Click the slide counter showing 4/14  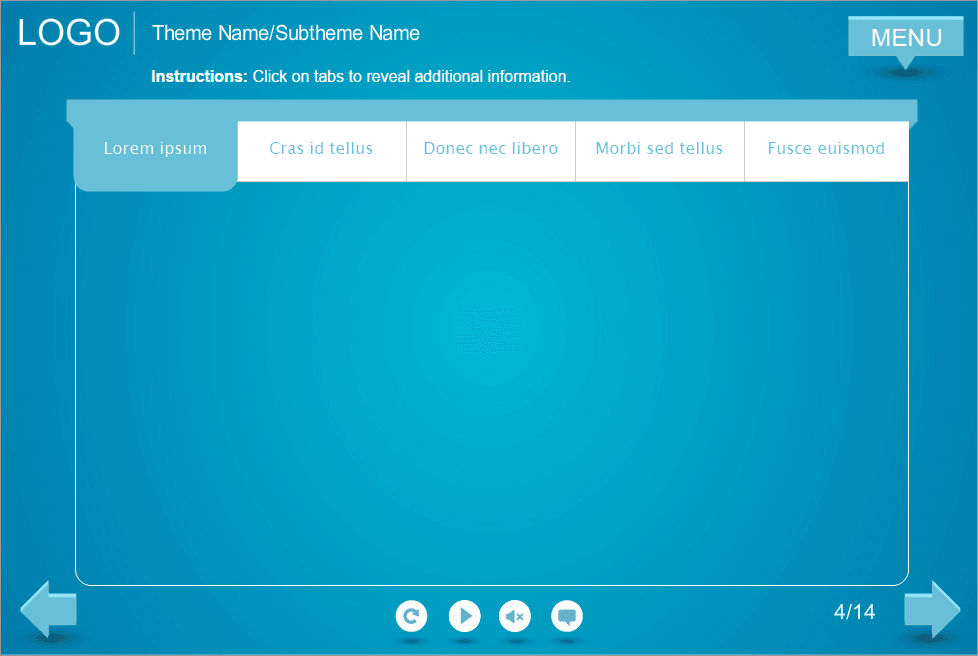pos(855,611)
